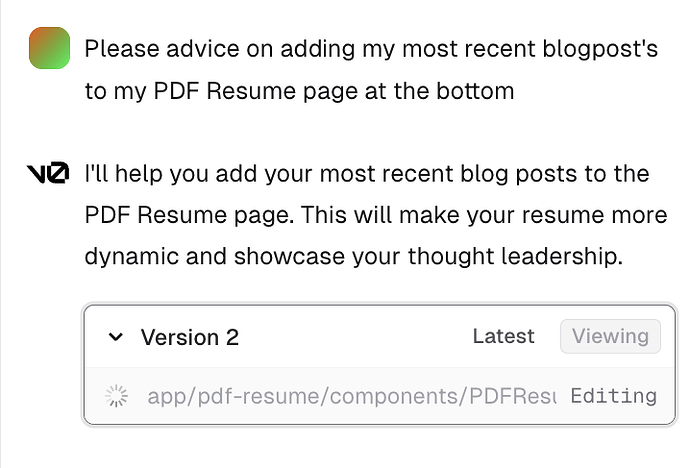Click the Latest label in the version card

point(503,336)
